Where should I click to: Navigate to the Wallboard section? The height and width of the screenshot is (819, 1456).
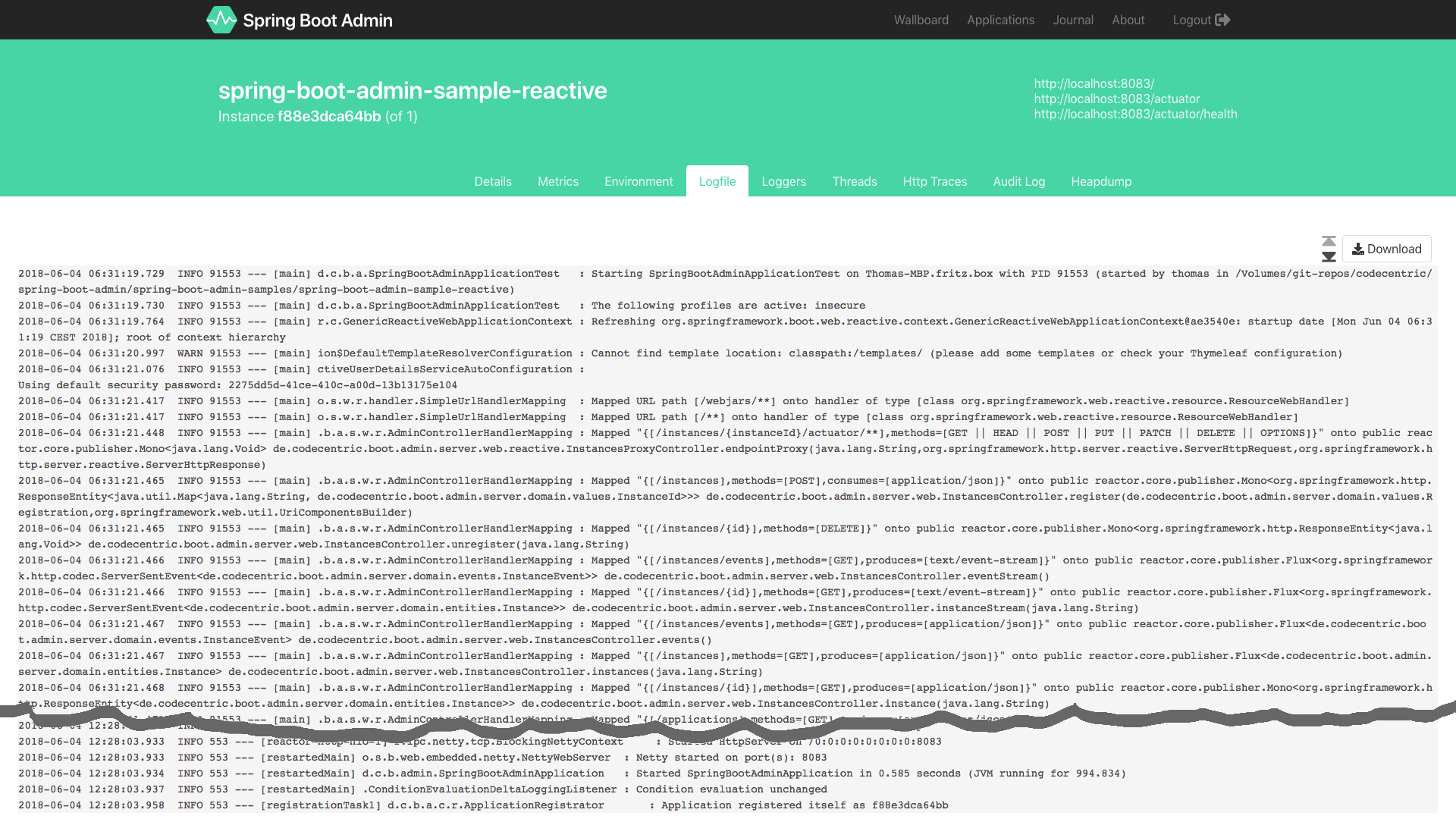click(x=921, y=20)
